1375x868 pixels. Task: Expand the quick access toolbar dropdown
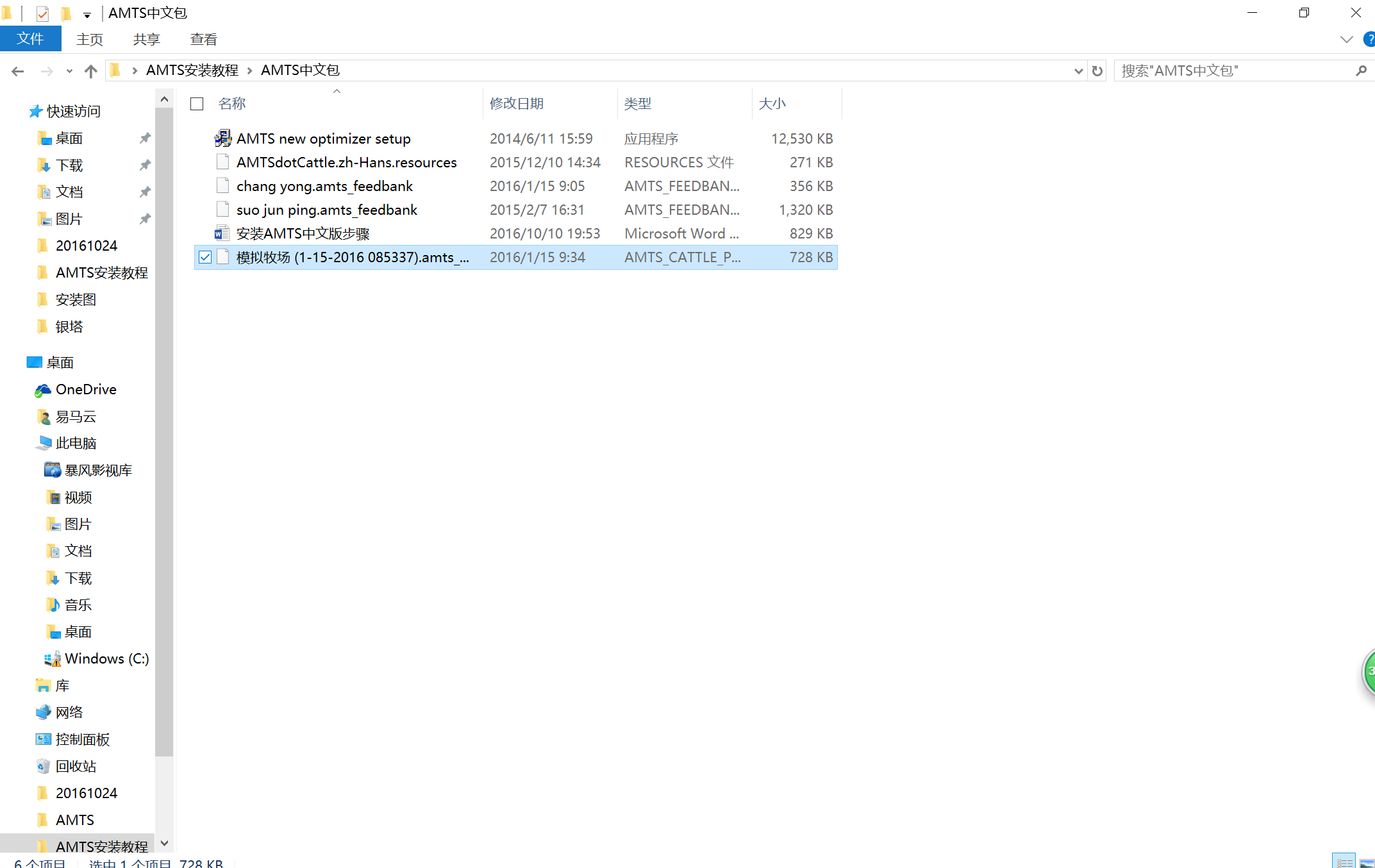[x=87, y=14]
